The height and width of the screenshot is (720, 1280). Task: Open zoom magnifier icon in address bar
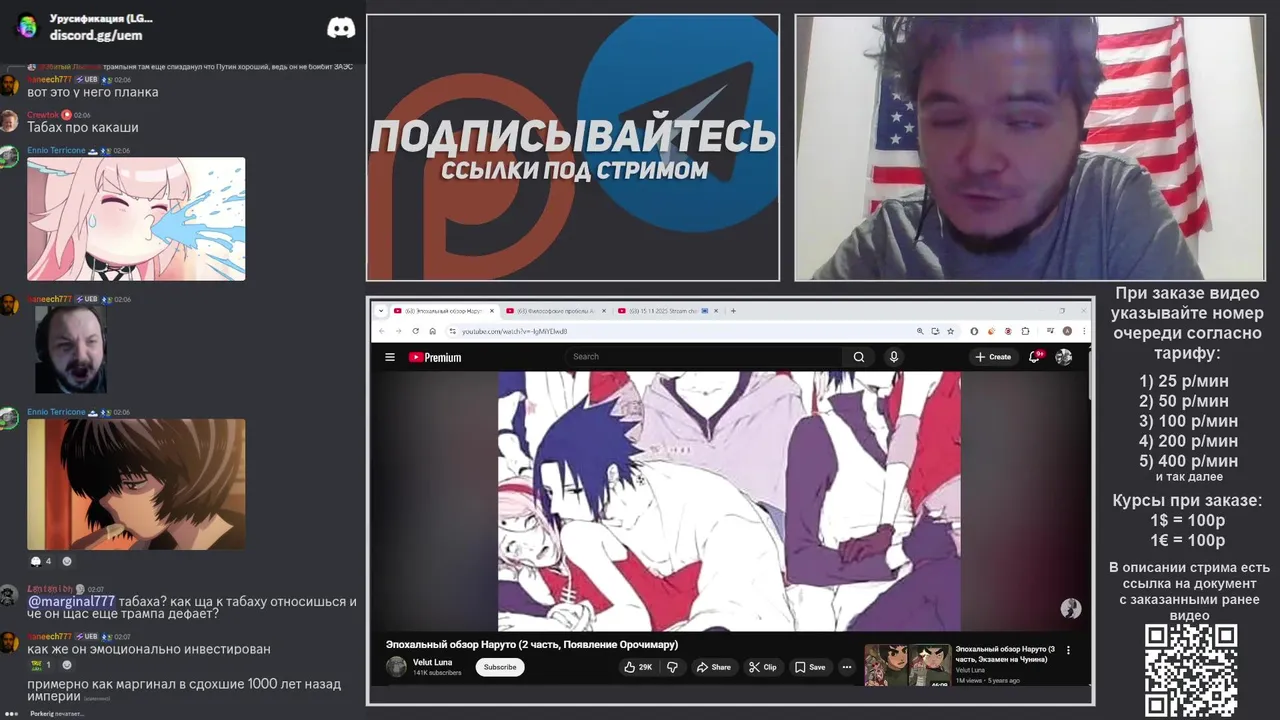(x=920, y=331)
